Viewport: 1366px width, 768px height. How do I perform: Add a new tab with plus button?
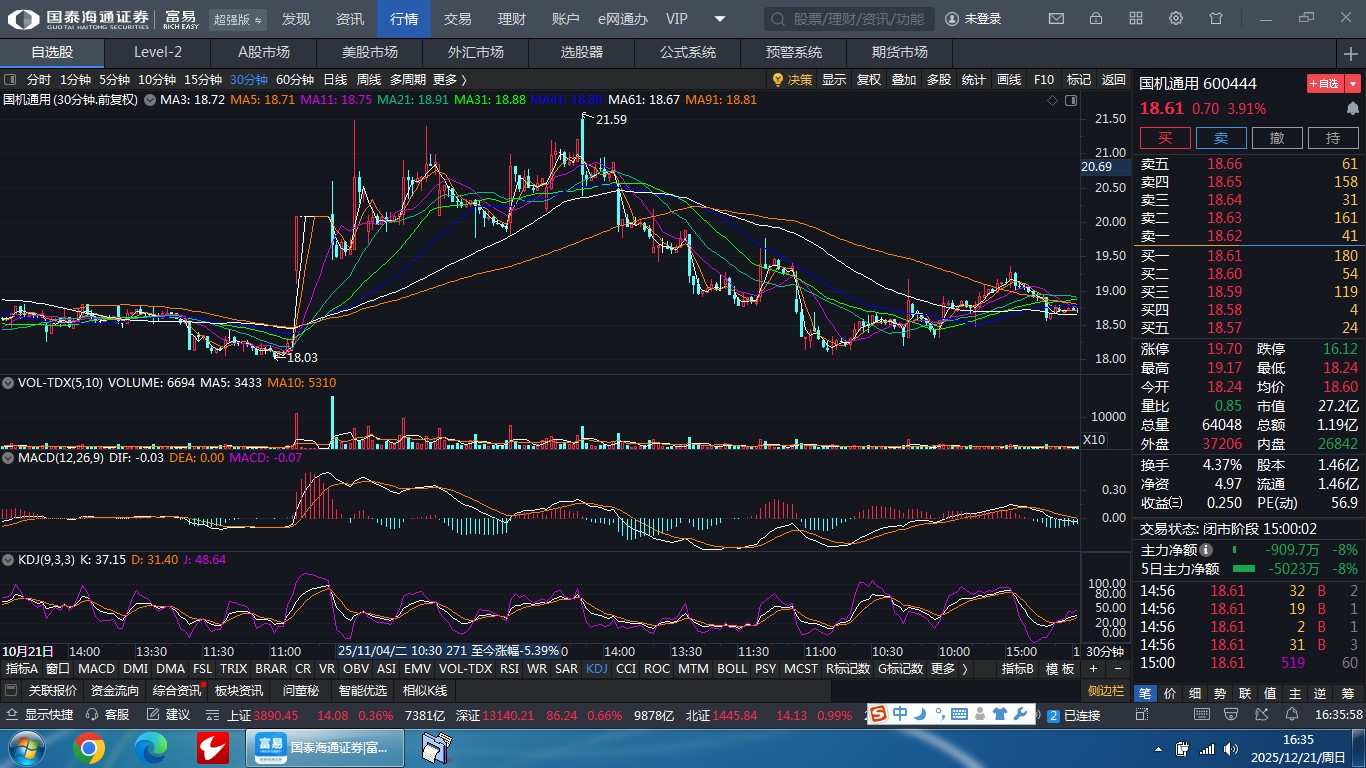tap(1351, 53)
